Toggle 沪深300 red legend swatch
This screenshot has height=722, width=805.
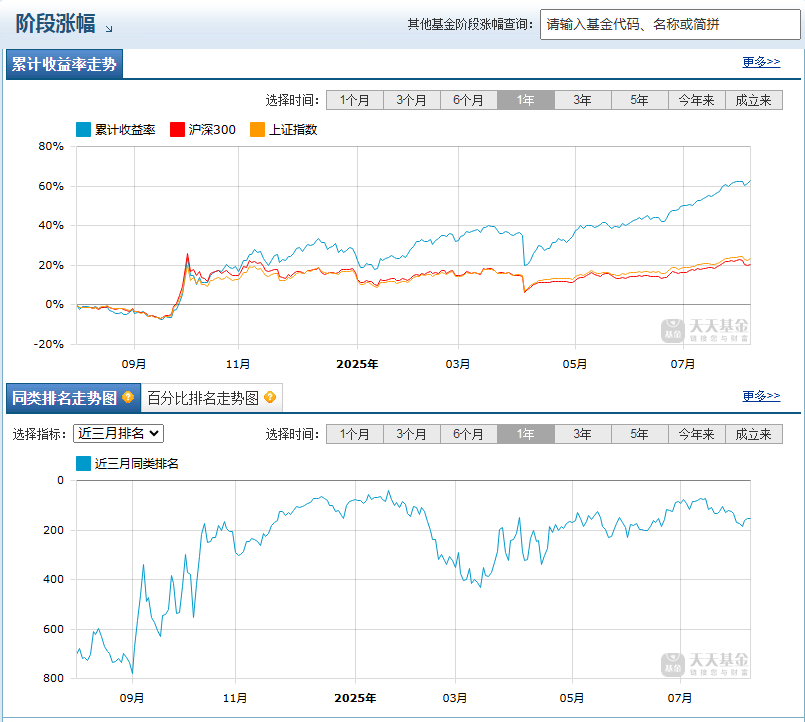[177, 129]
